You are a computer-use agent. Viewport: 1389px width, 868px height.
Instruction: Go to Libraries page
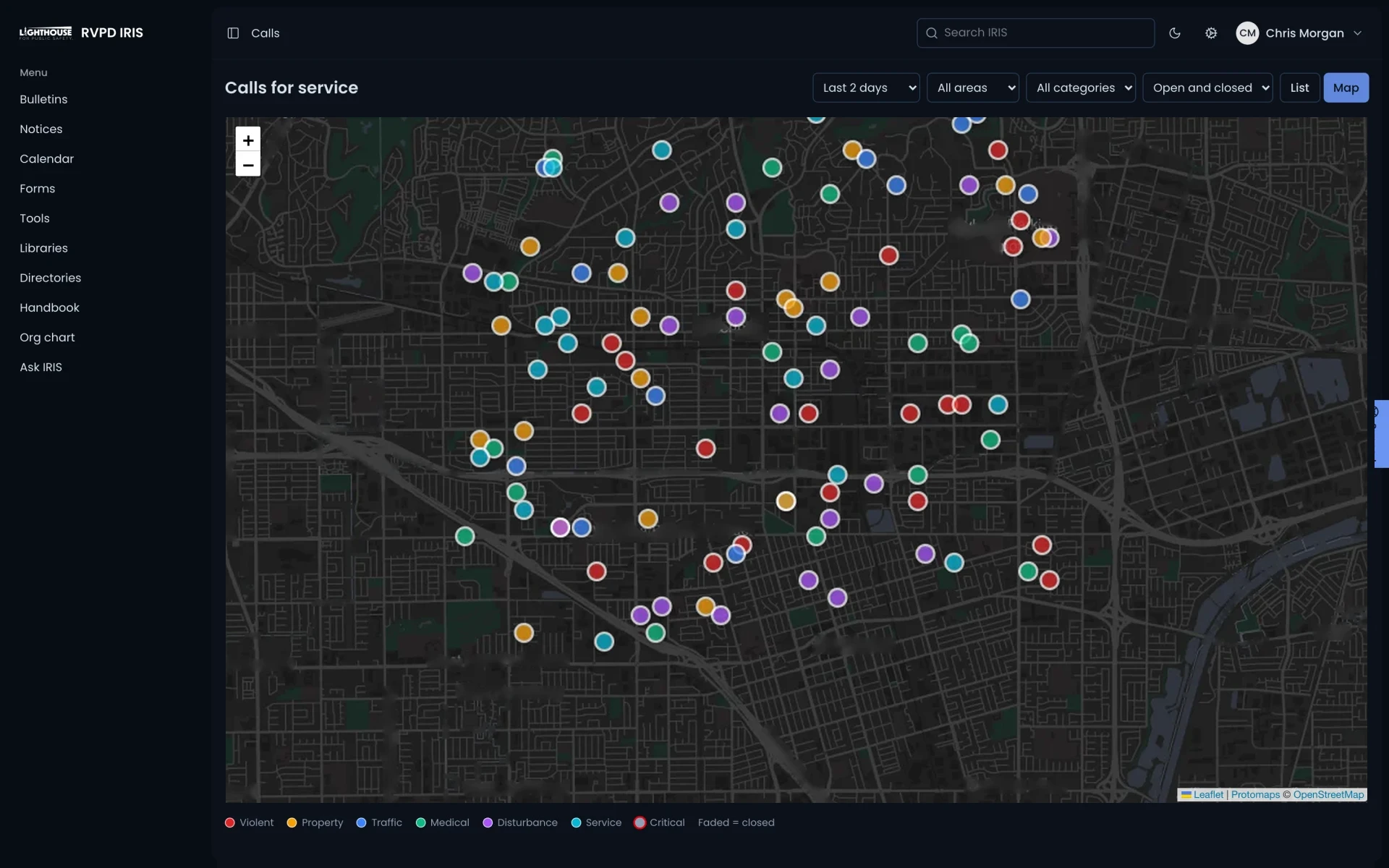pos(44,248)
